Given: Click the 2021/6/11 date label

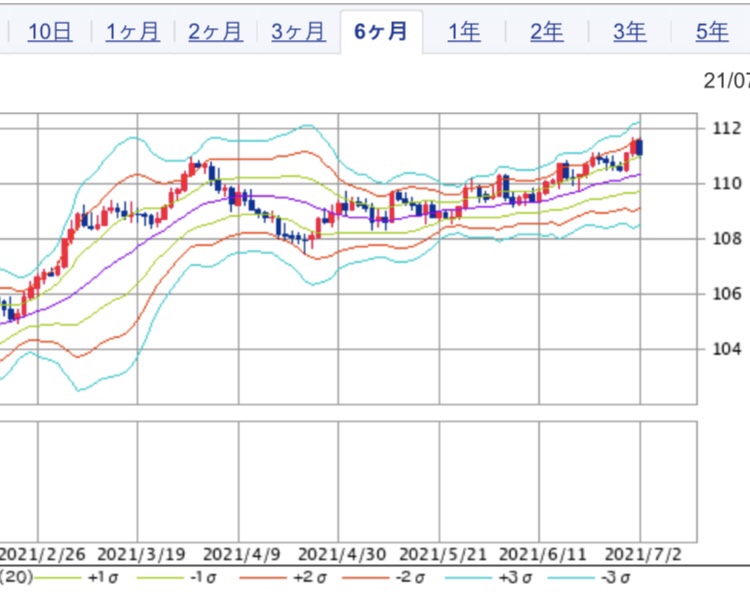Looking at the screenshot, I should click(542, 554).
